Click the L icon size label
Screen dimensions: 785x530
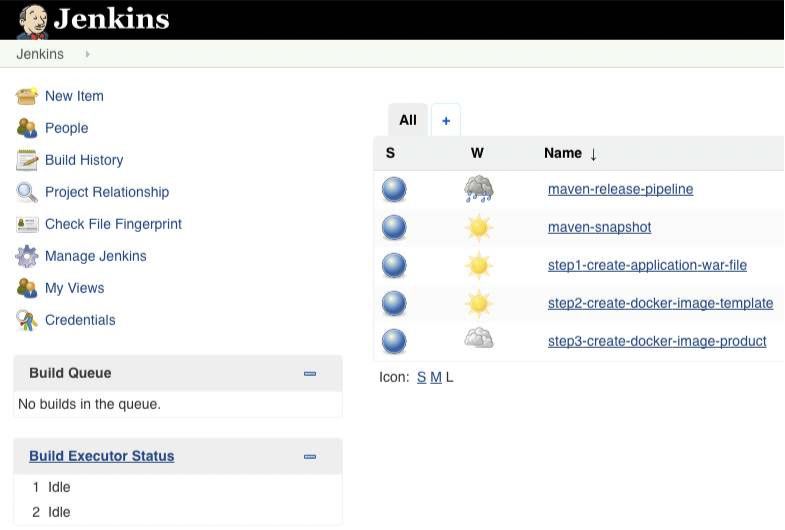pos(450,377)
